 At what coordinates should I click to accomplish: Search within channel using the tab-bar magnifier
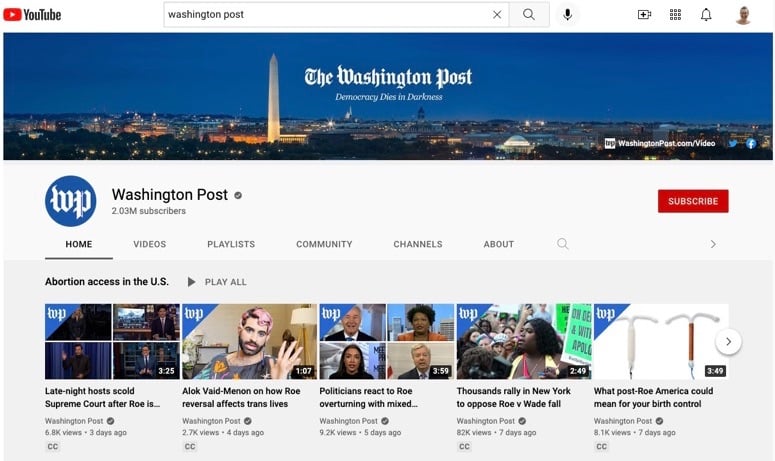(563, 244)
